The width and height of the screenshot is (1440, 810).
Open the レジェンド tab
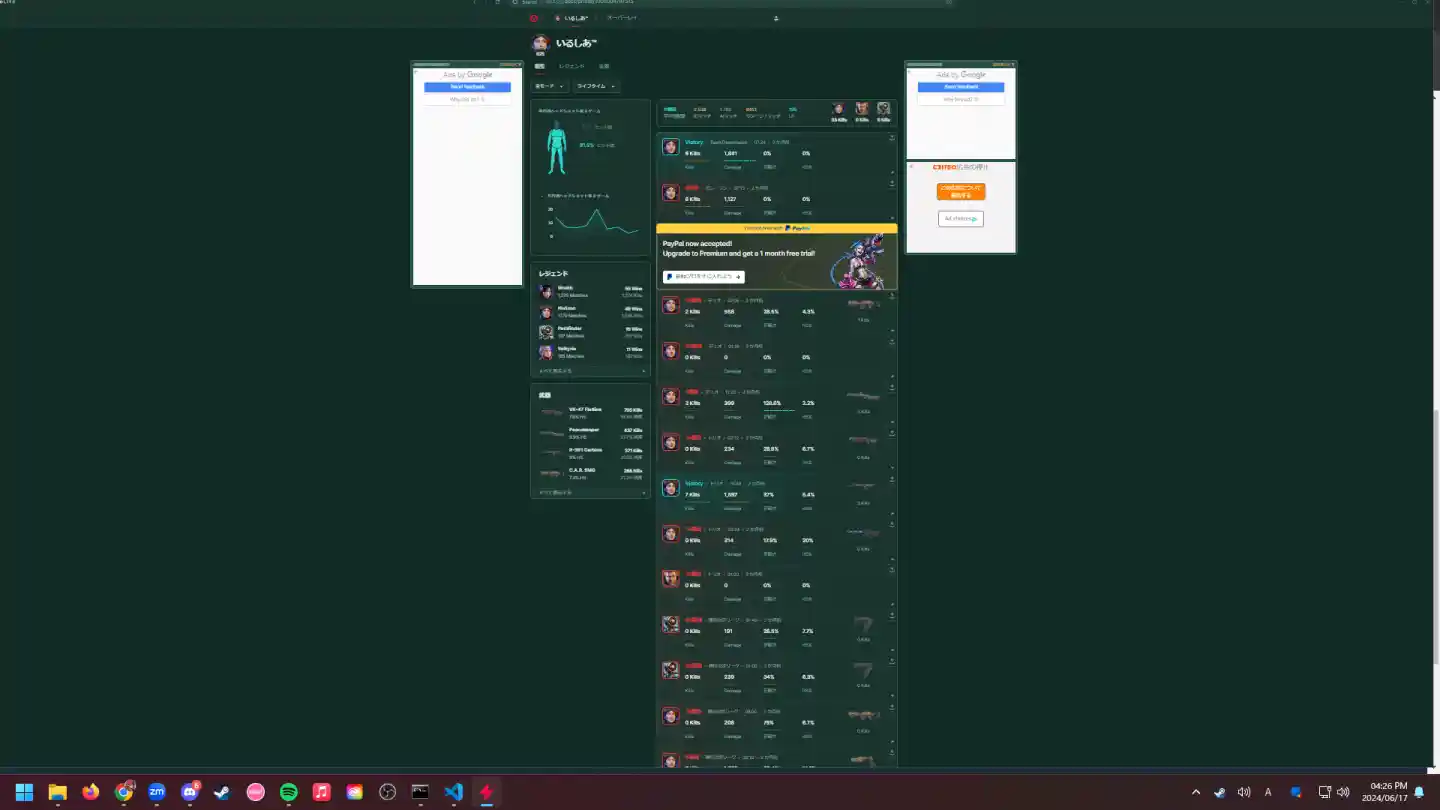[571, 66]
